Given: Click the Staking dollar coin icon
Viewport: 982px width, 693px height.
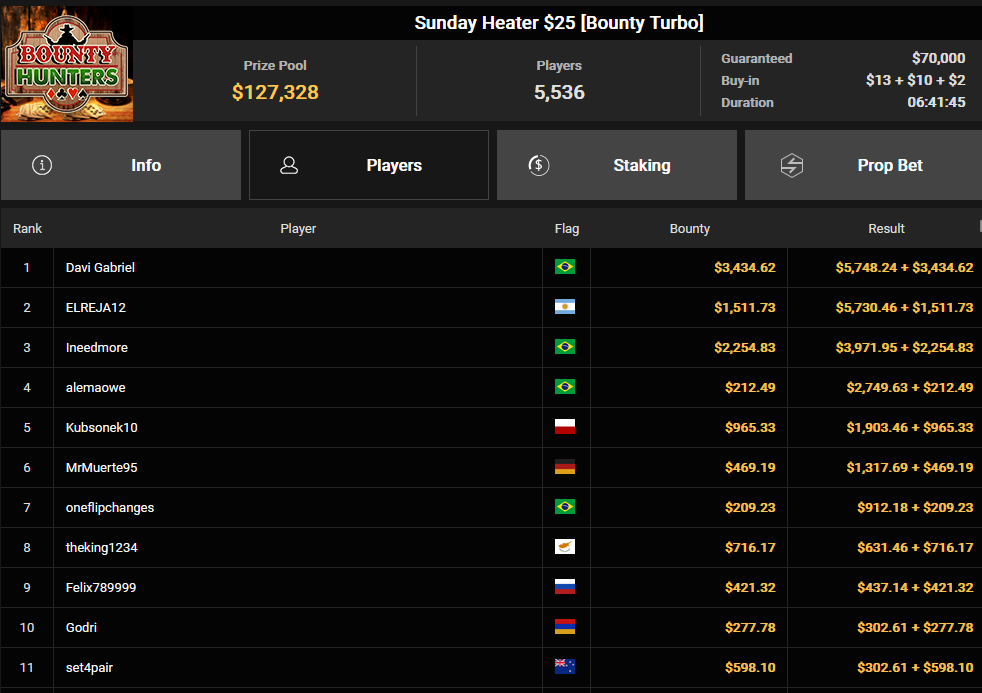Looking at the screenshot, I should tap(539, 165).
